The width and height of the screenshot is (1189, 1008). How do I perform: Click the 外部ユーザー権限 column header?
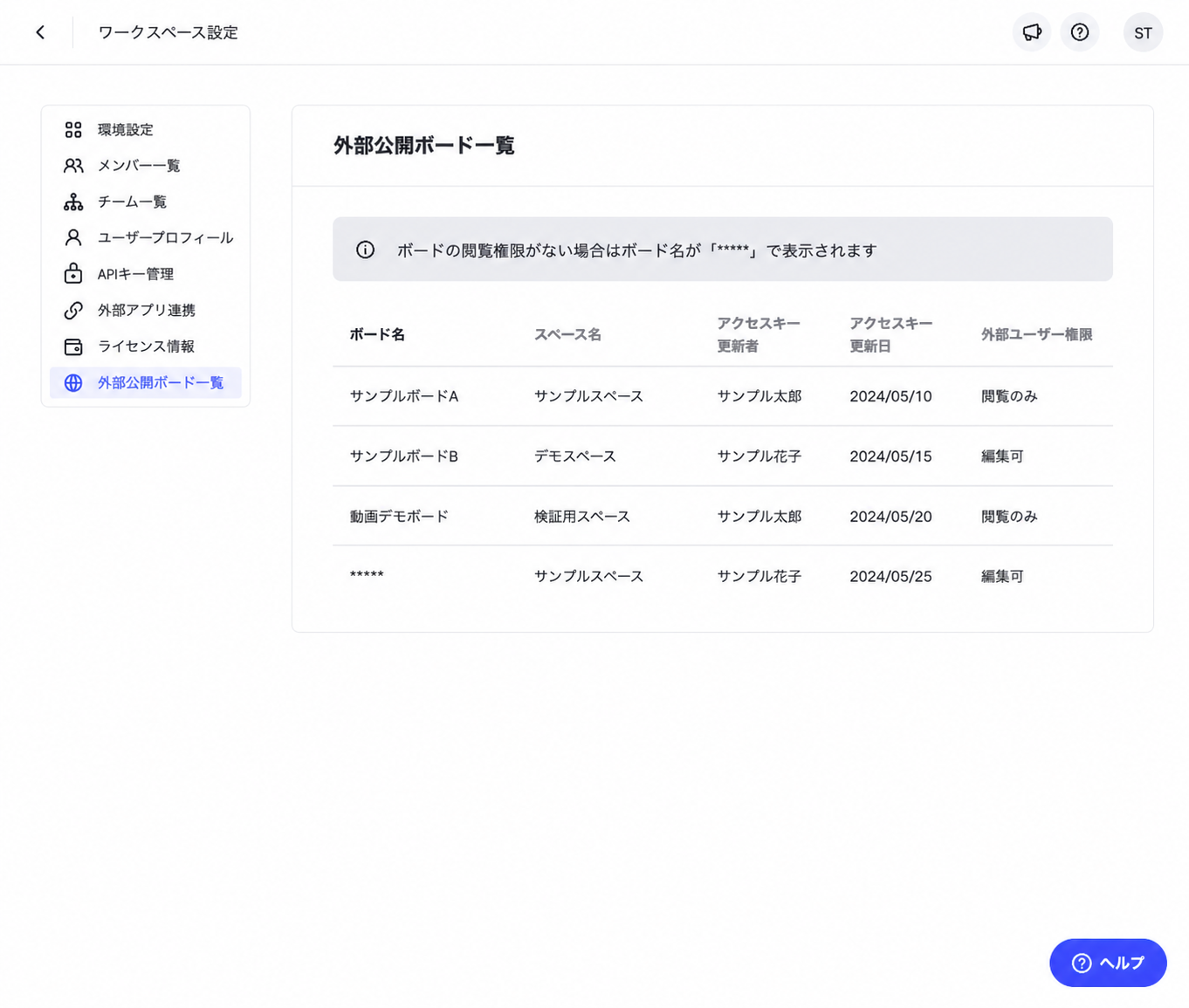point(1036,334)
